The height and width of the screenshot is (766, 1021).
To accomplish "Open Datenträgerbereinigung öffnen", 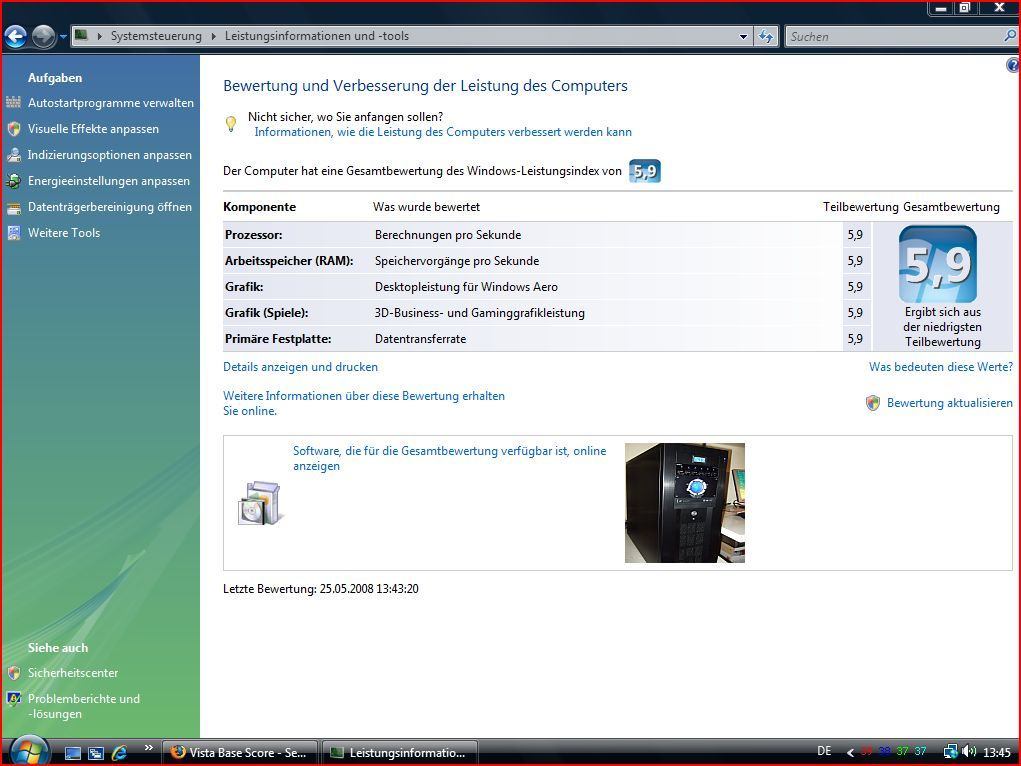I will coord(109,207).
